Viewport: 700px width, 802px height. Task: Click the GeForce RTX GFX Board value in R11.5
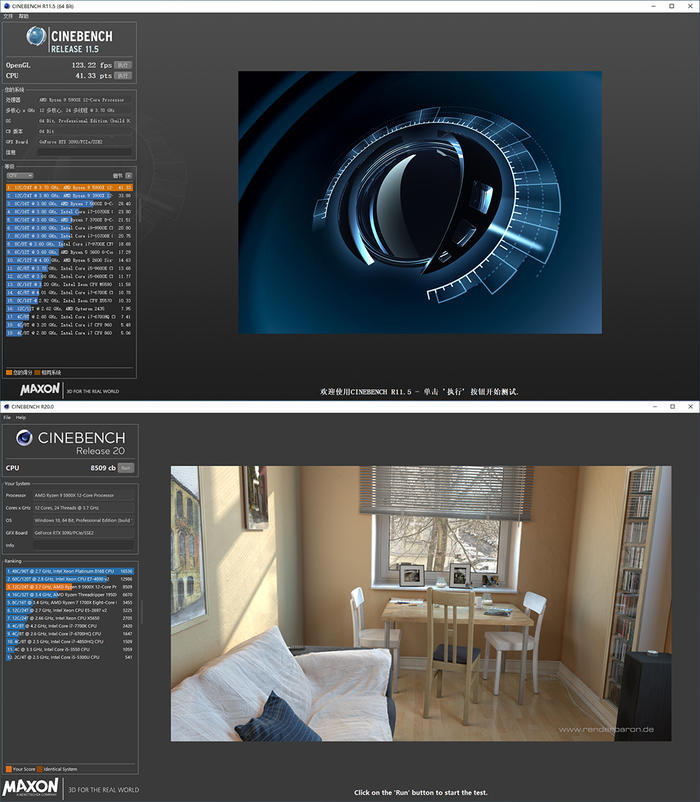click(x=84, y=142)
